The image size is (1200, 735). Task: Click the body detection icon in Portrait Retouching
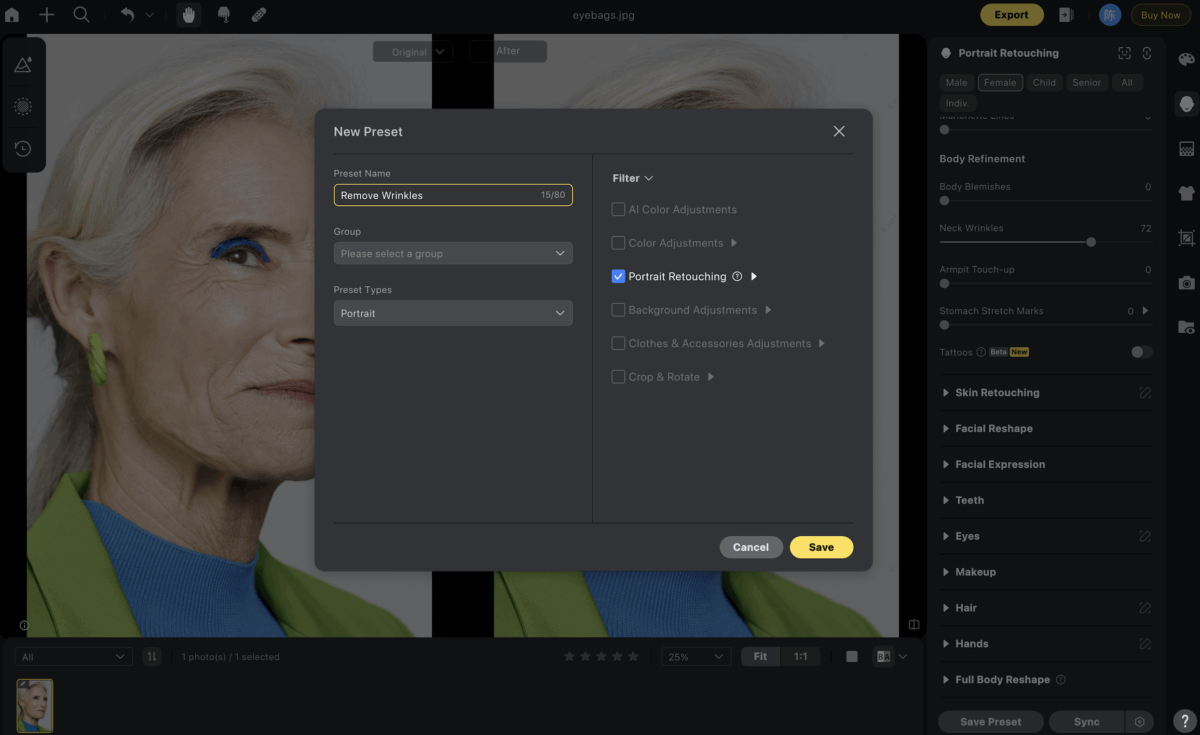click(x=1146, y=53)
